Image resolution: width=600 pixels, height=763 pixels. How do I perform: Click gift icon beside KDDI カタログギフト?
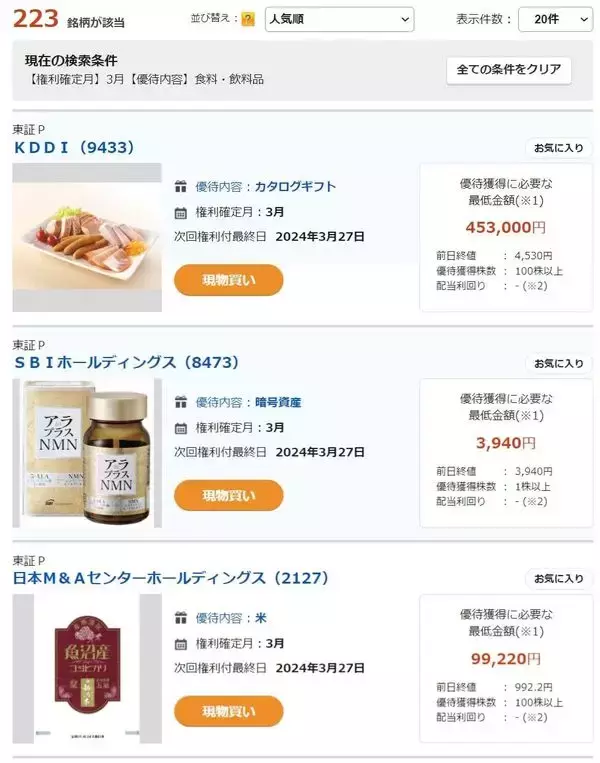[x=181, y=186]
